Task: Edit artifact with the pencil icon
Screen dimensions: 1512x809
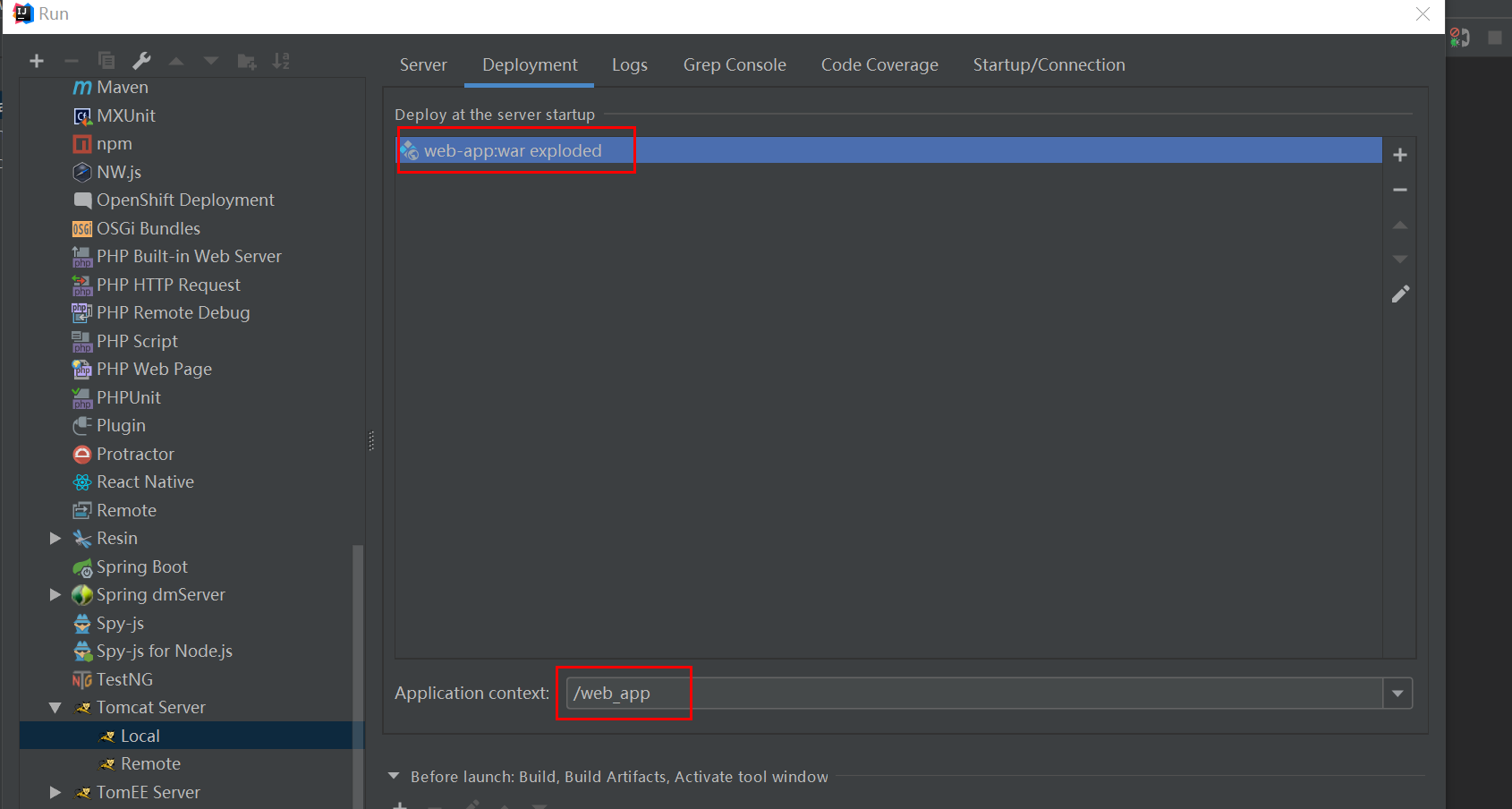Action: tap(1400, 294)
